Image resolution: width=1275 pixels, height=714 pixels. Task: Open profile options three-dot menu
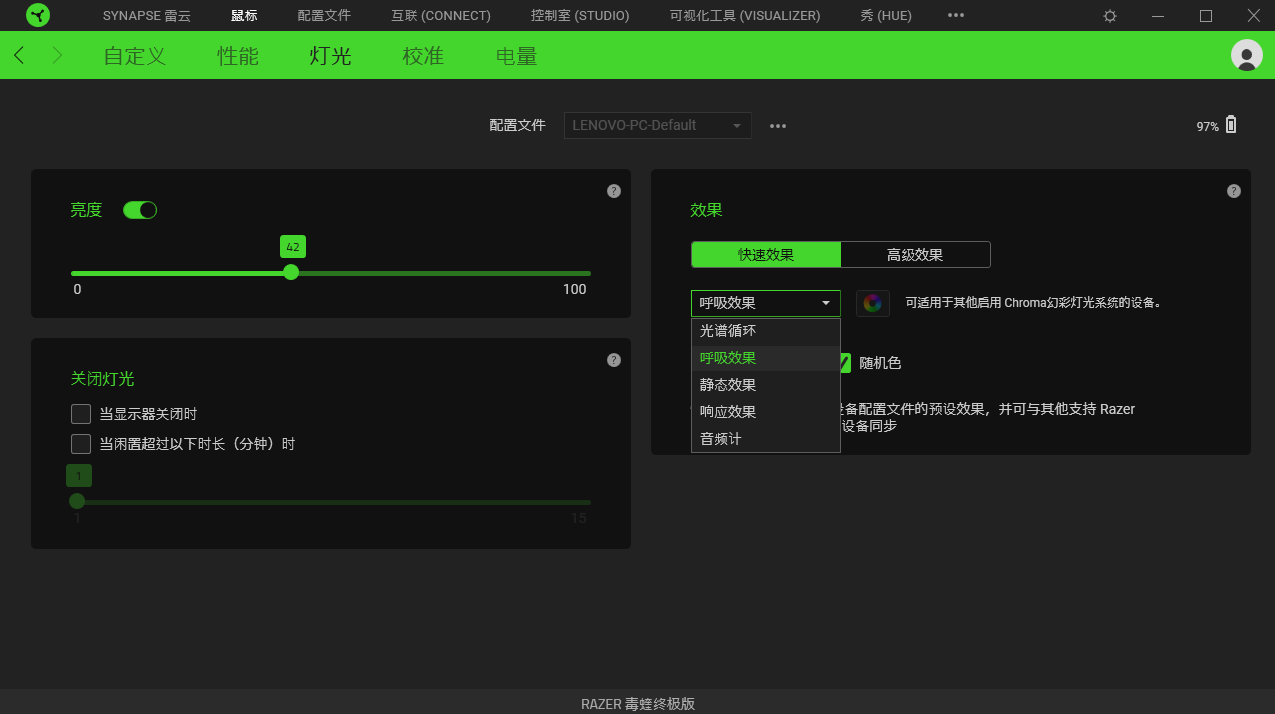tap(778, 126)
